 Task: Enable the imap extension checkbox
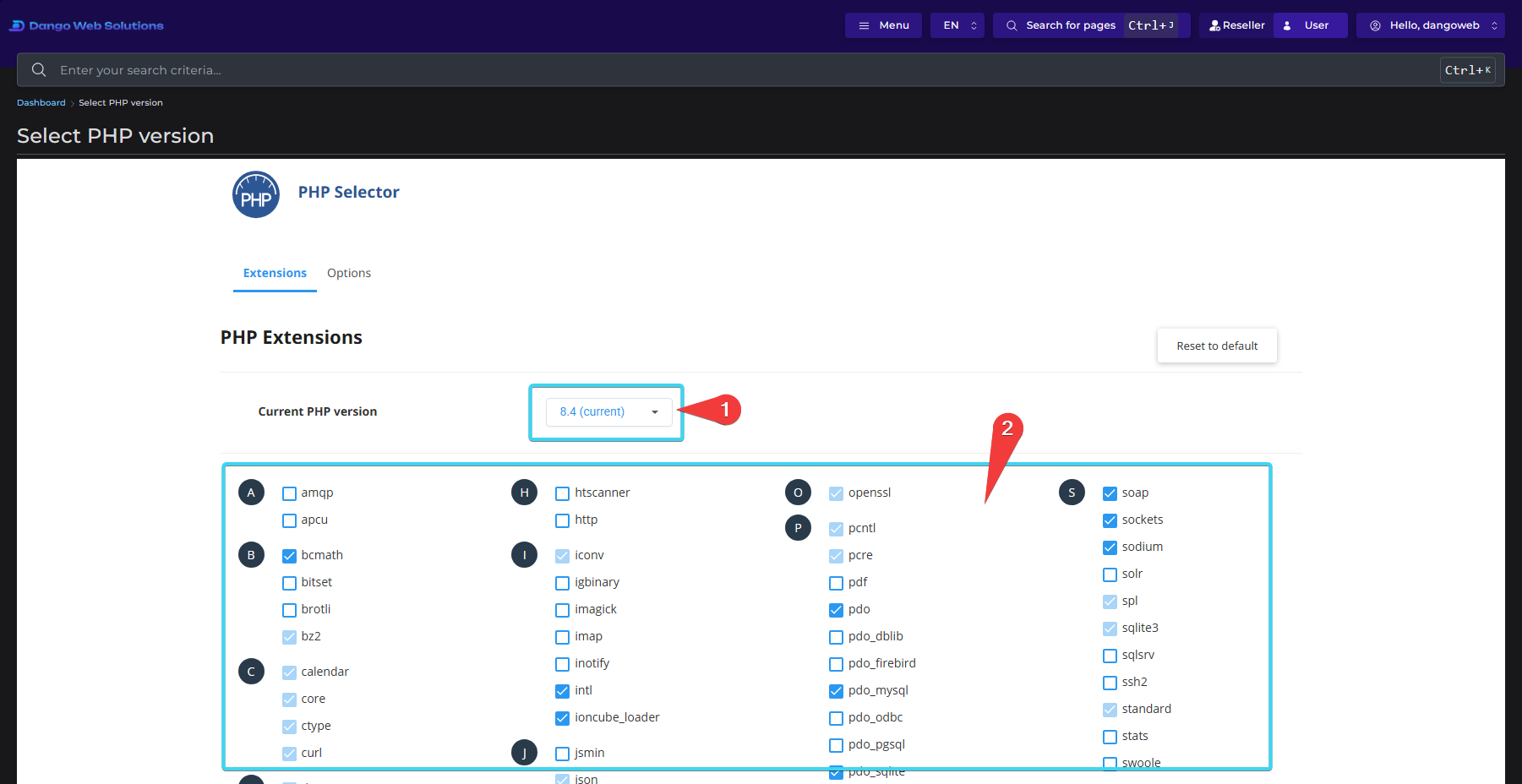(x=562, y=637)
